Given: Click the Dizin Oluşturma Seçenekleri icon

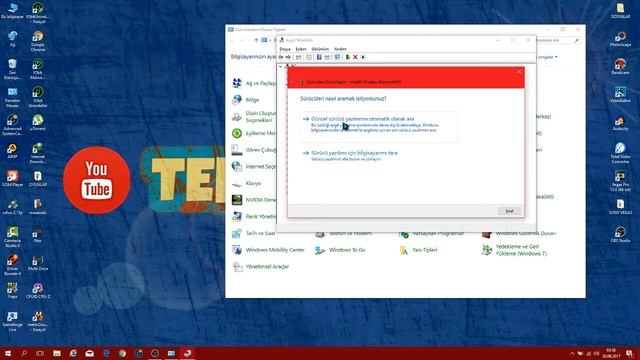Looking at the screenshot, I should (237, 117).
